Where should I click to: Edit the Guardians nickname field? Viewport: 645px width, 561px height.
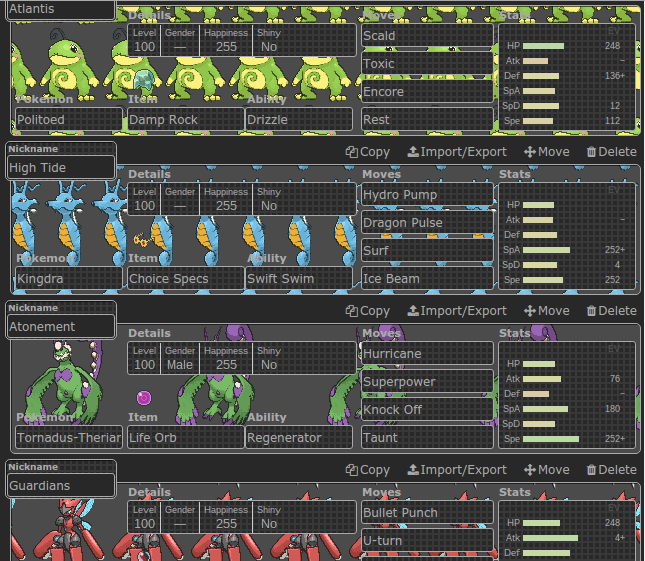pyautogui.click(x=60, y=485)
